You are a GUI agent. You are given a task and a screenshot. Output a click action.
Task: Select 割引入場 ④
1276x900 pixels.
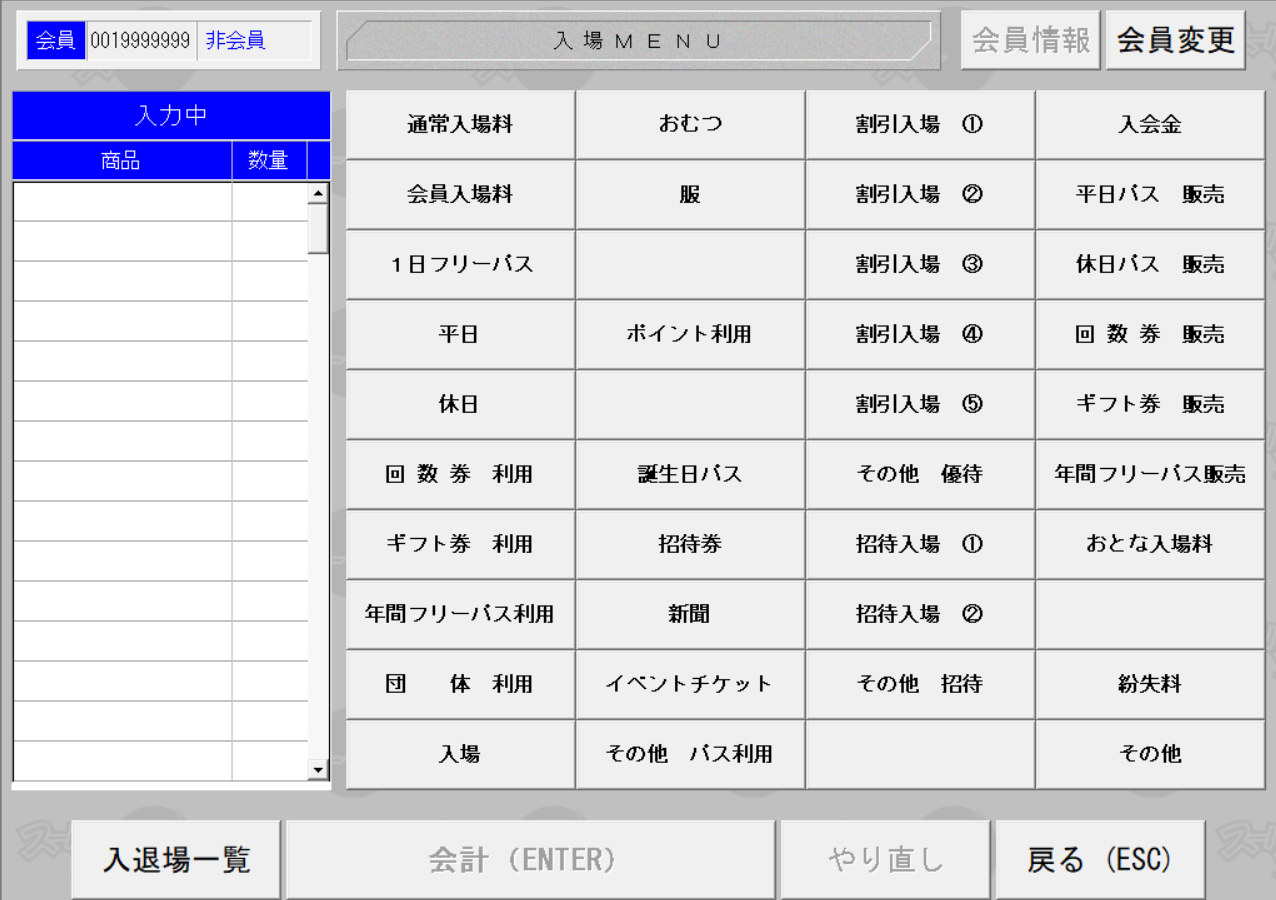pyautogui.click(x=920, y=335)
